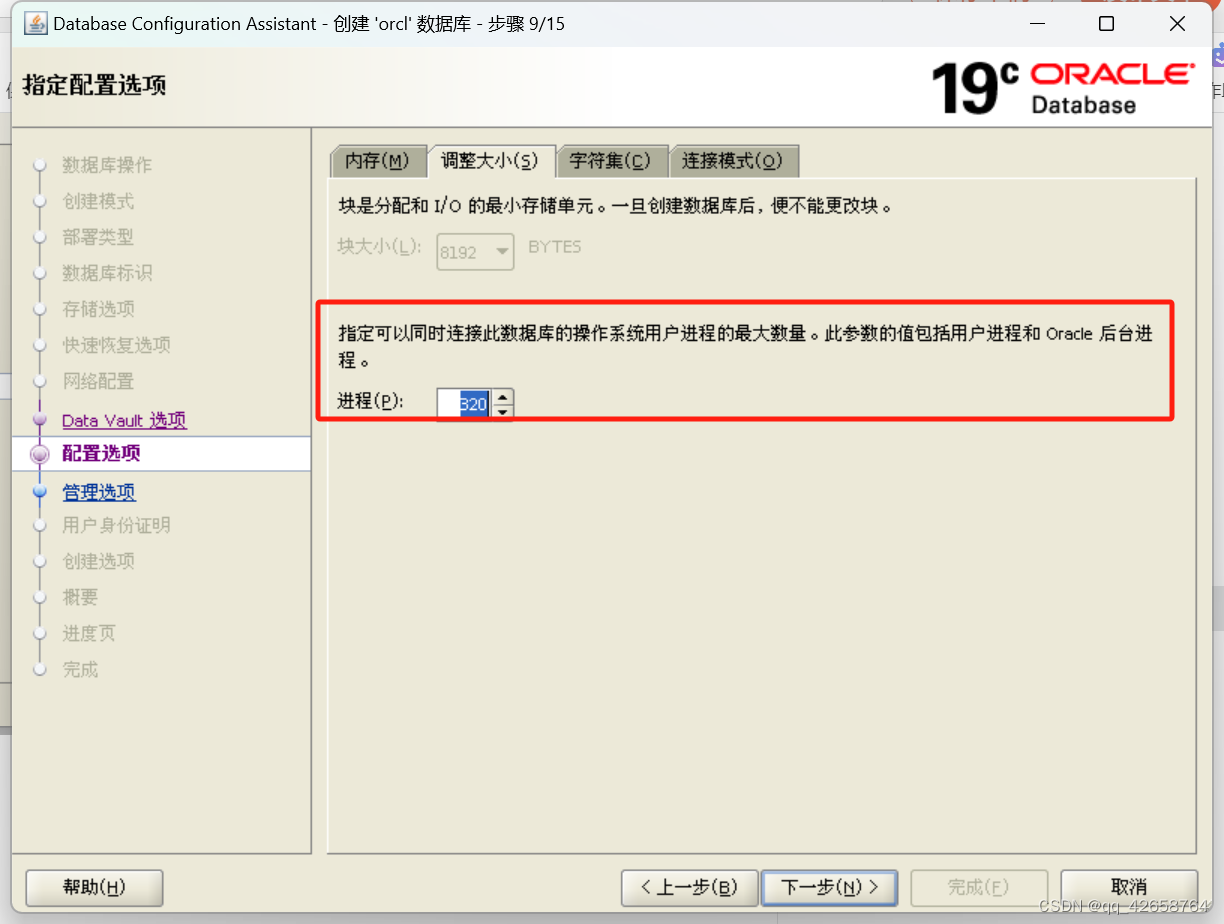
Task: Click the 进程(P) value field
Action: click(x=464, y=404)
